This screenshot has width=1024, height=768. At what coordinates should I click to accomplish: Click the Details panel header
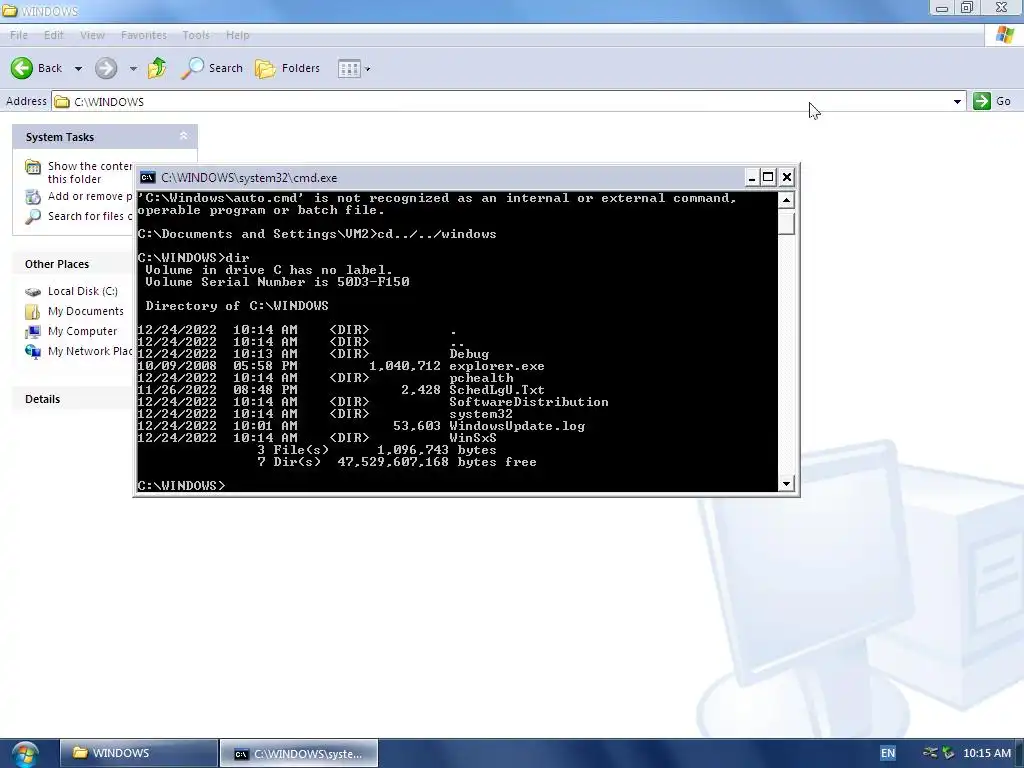coord(73,399)
